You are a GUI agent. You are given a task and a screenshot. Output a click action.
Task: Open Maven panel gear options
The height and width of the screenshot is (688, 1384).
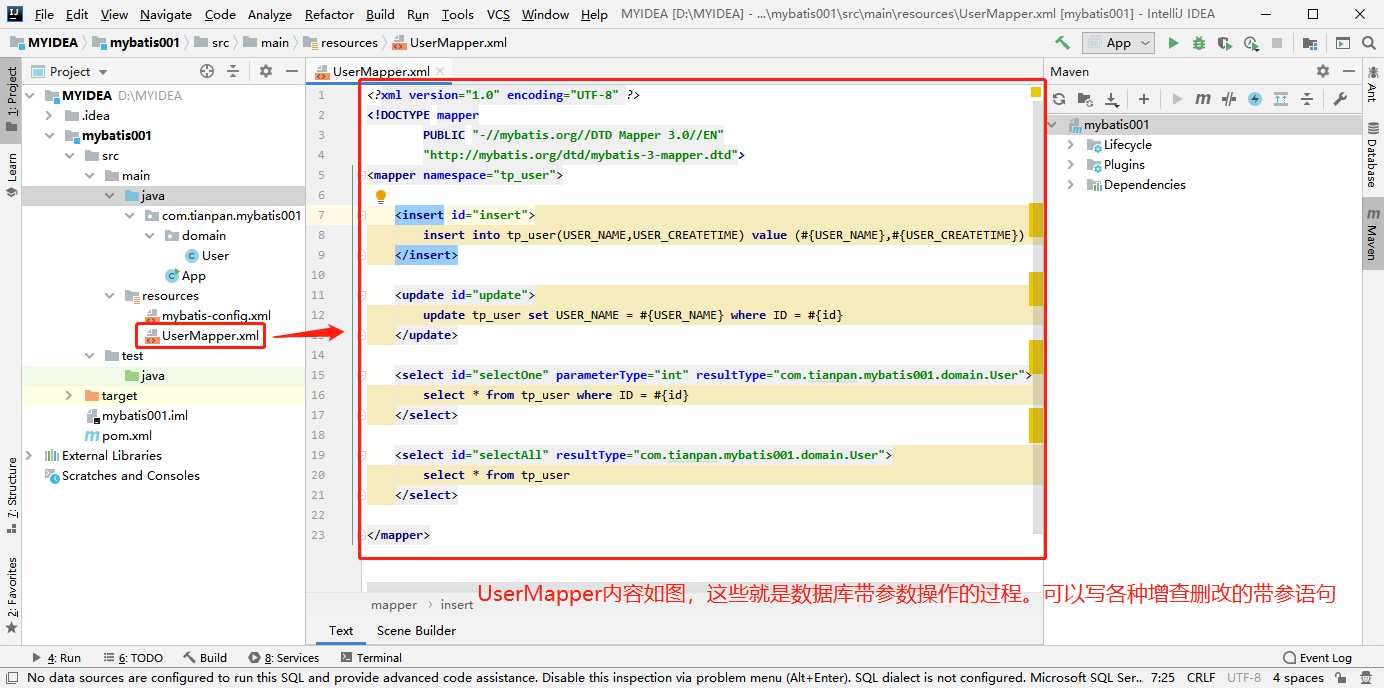[1323, 71]
